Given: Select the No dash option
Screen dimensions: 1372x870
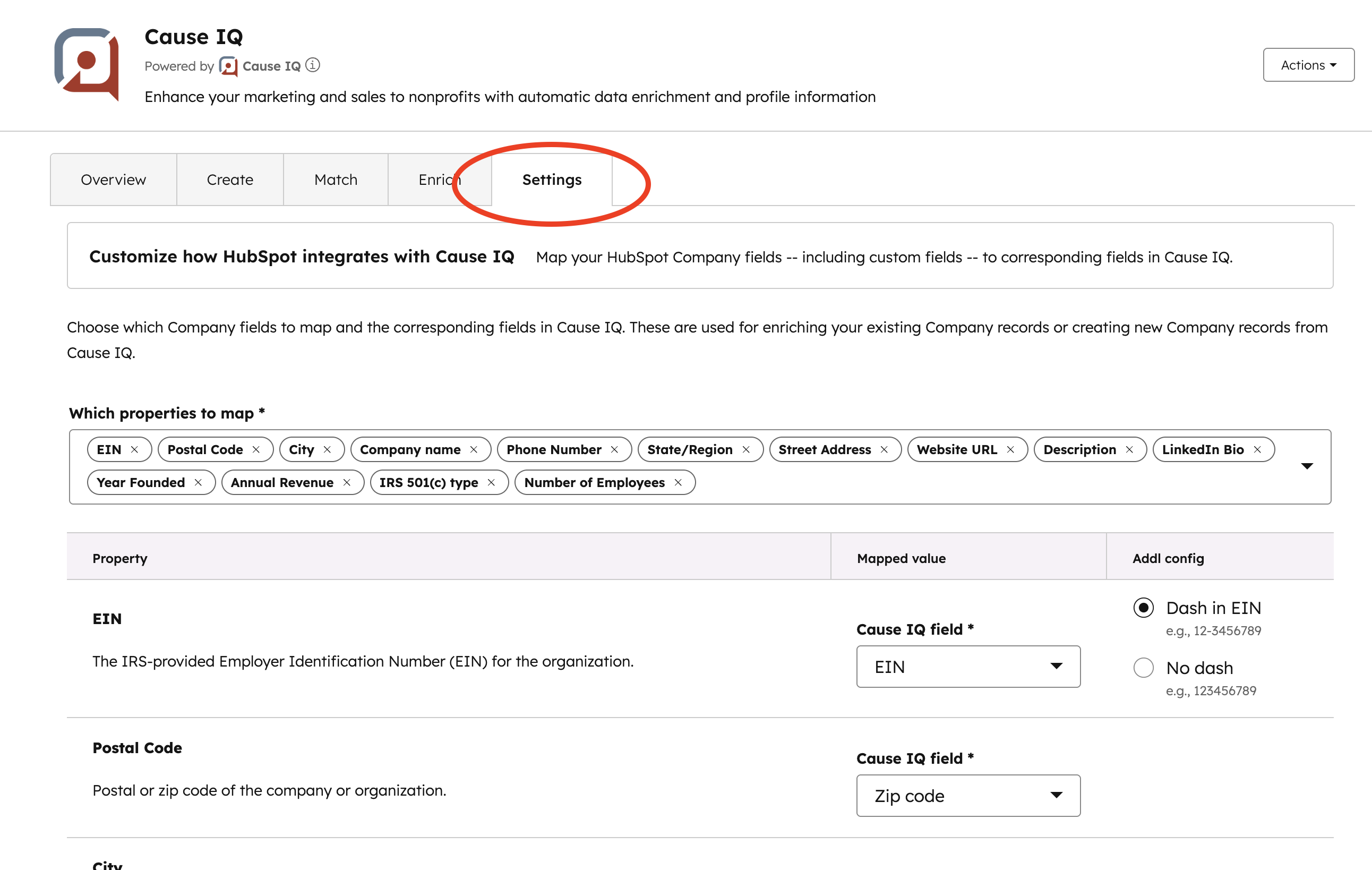Looking at the screenshot, I should tap(1143, 668).
